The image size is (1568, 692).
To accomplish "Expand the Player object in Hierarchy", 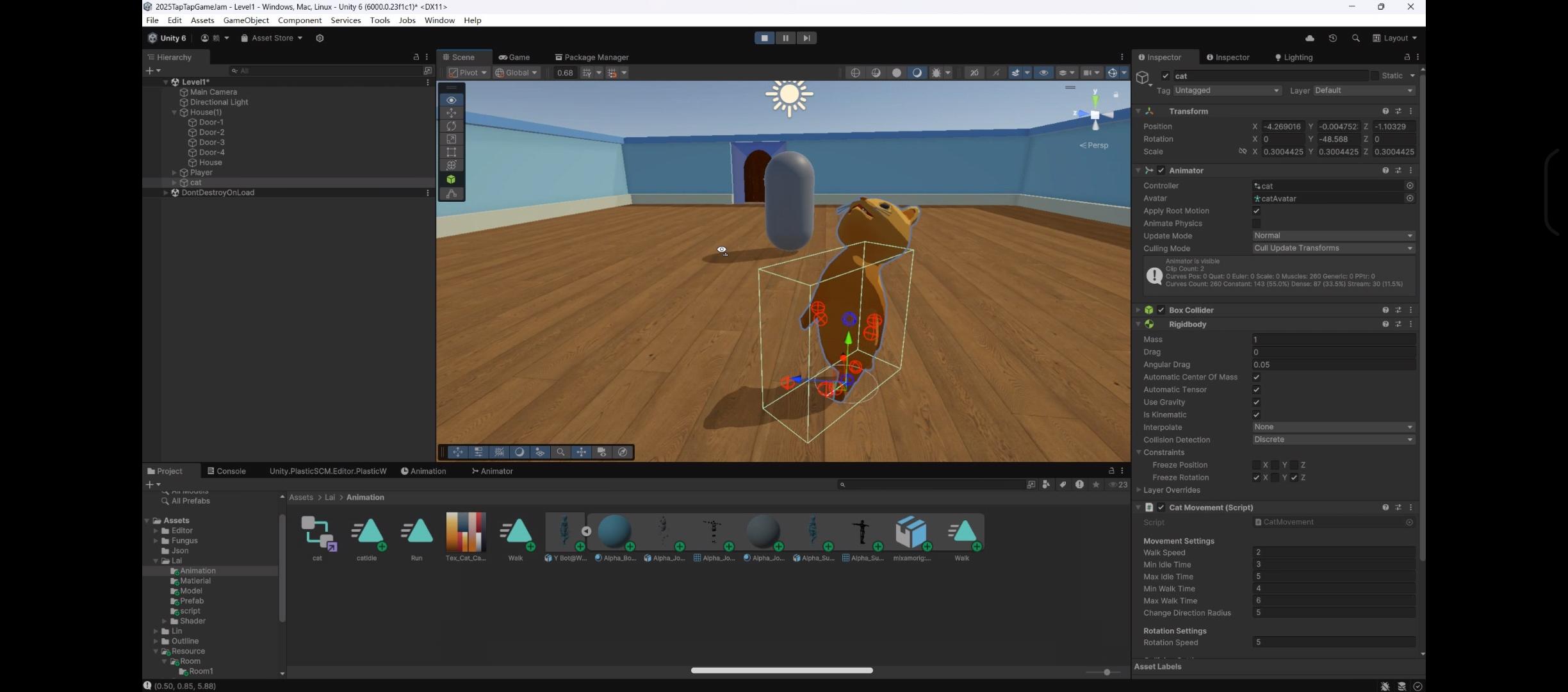I will coord(174,172).
